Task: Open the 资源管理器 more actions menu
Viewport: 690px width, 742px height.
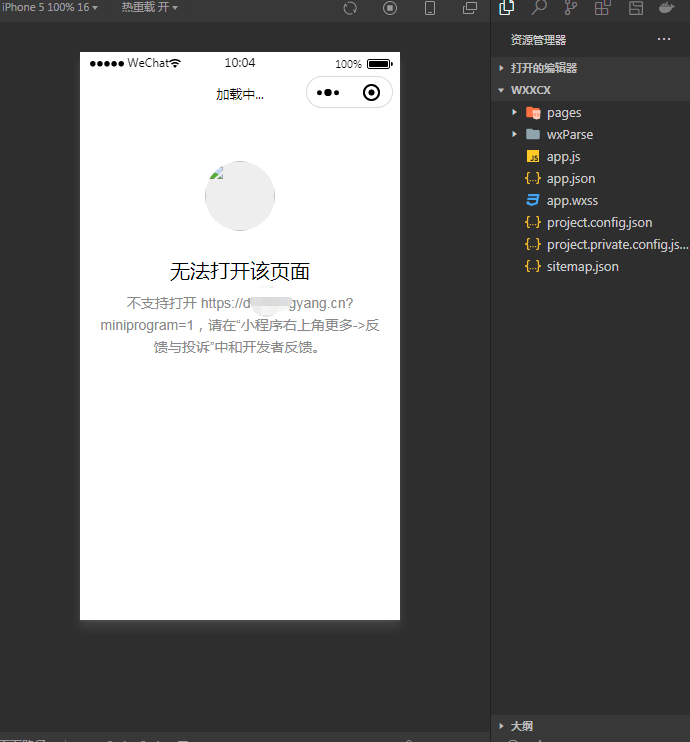Action: coord(664,39)
